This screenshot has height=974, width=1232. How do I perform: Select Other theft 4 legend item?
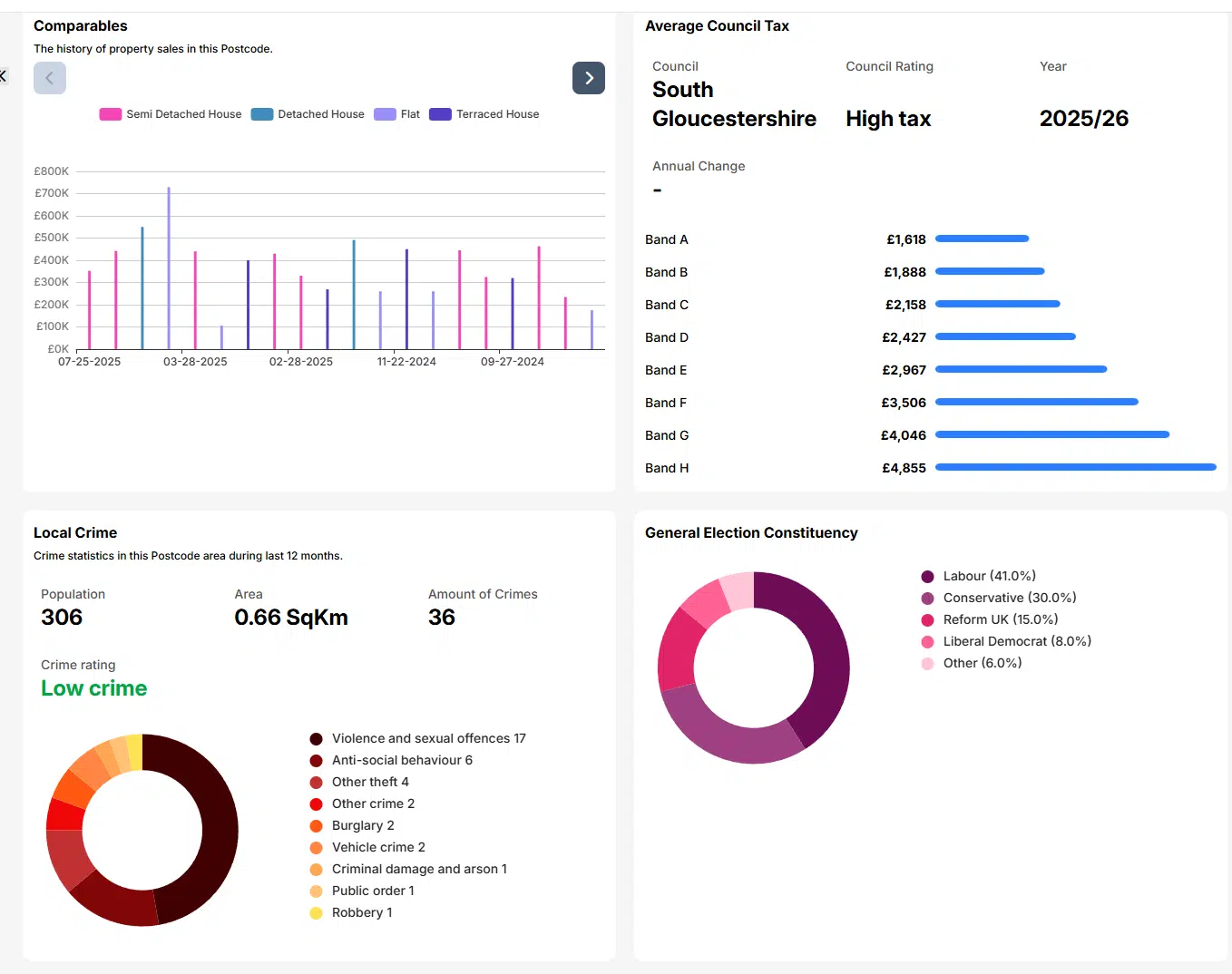358,782
